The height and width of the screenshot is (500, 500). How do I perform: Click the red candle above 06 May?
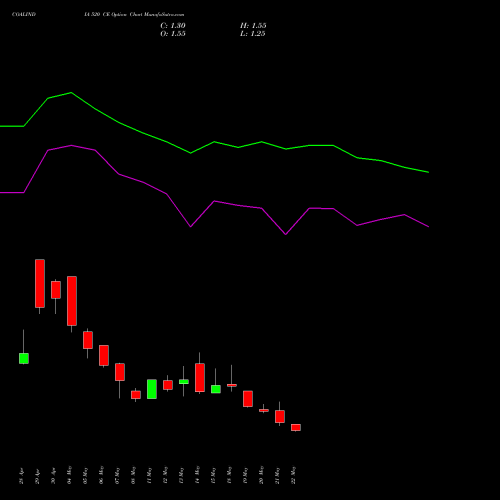pos(104,355)
